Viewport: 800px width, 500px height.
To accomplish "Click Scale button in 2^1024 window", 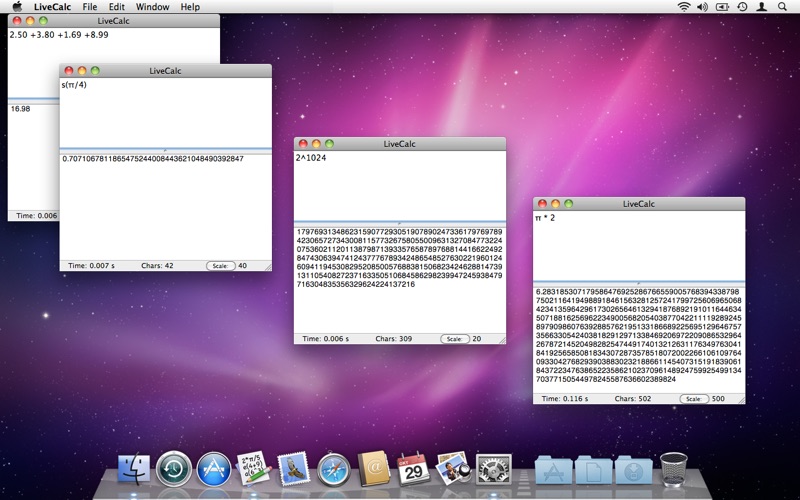I will [x=455, y=339].
